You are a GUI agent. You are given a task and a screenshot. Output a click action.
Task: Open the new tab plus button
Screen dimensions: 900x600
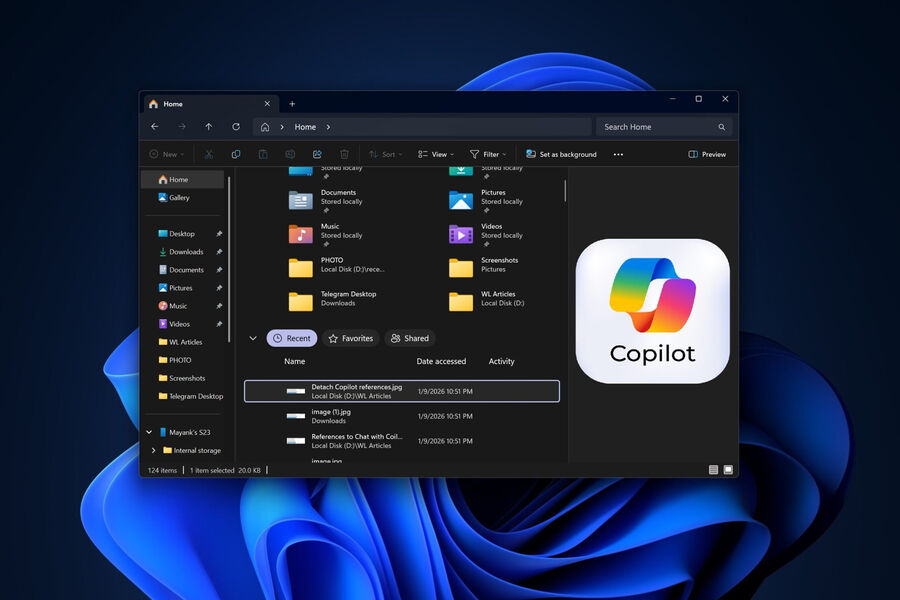coord(292,104)
